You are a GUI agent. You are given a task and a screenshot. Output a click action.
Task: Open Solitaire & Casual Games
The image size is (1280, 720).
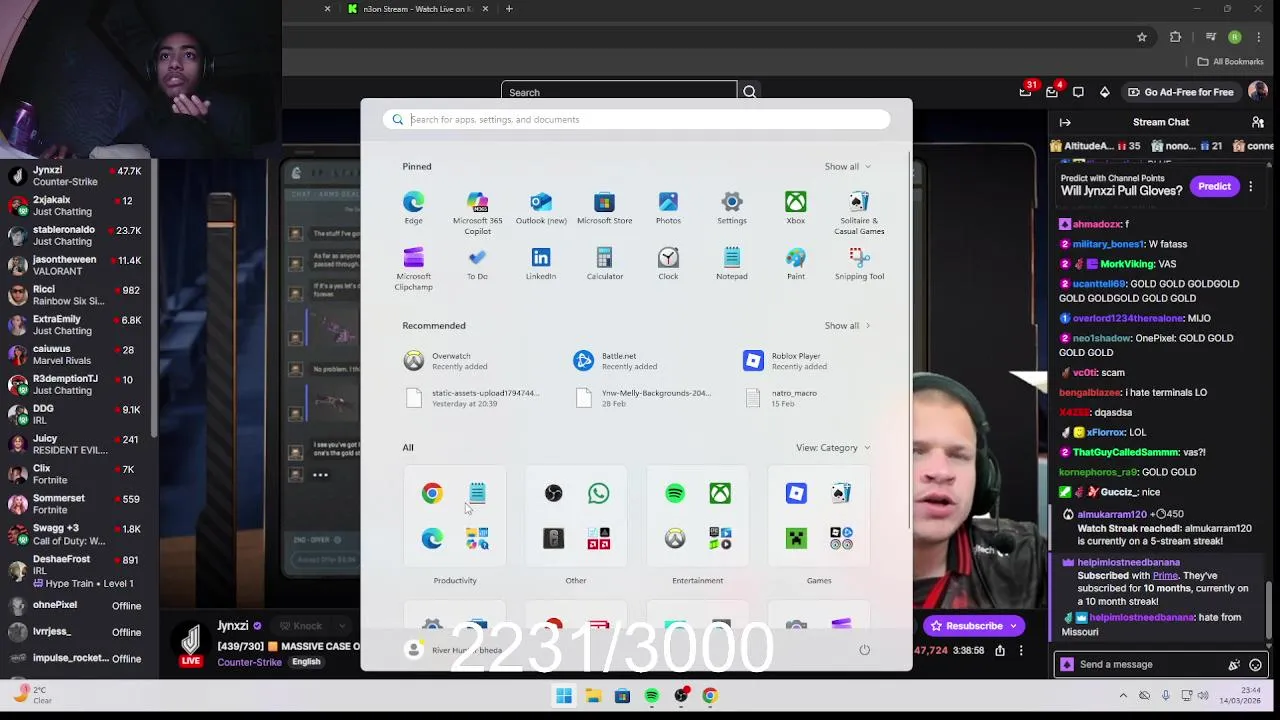pos(859,213)
